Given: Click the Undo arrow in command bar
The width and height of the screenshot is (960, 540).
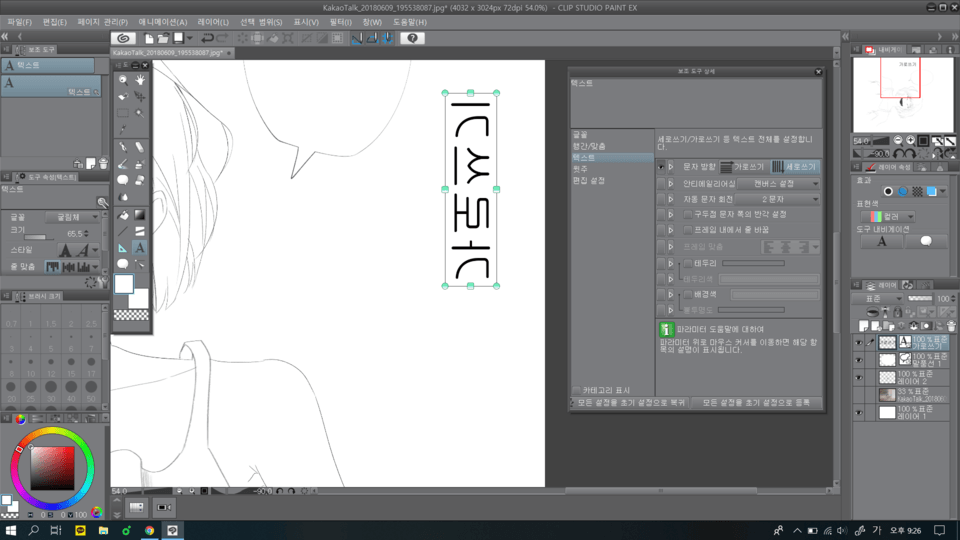Looking at the screenshot, I should tap(207, 38).
